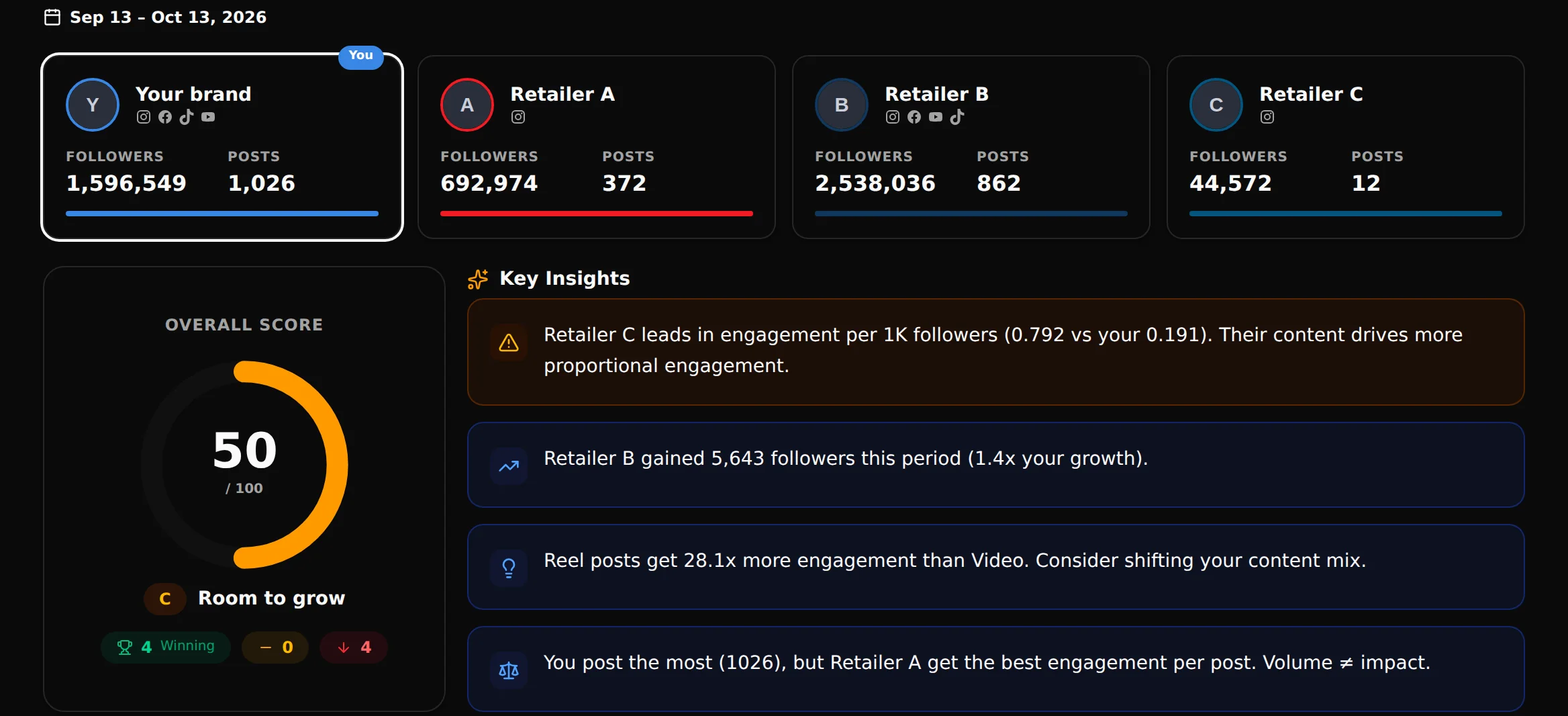Image resolution: width=1568 pixels, height=716 pixels.
Task: Click the warning triangle icon in Retailer C insight
Action: click(x=509, y=343)
